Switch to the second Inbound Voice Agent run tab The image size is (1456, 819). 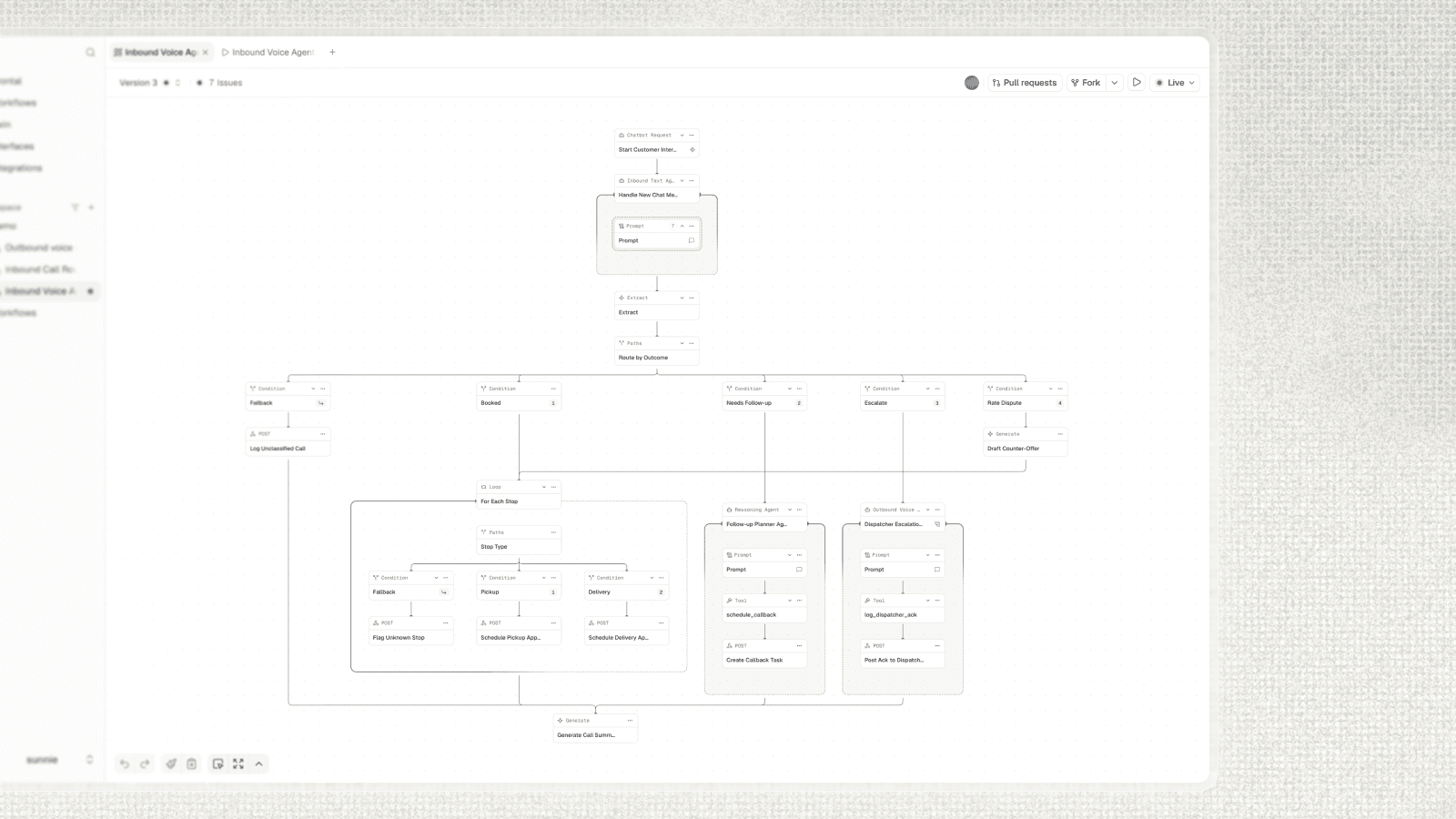(x=268, y=52)
